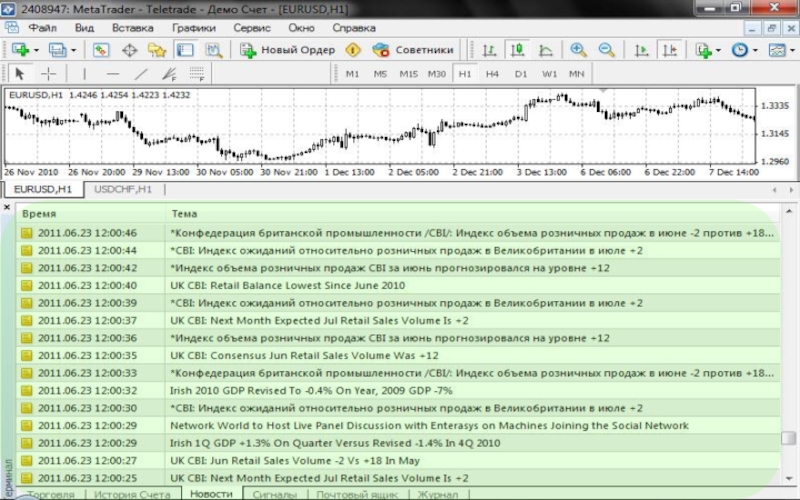
Task: Open the Справка menu
Action: pos(354,28)
